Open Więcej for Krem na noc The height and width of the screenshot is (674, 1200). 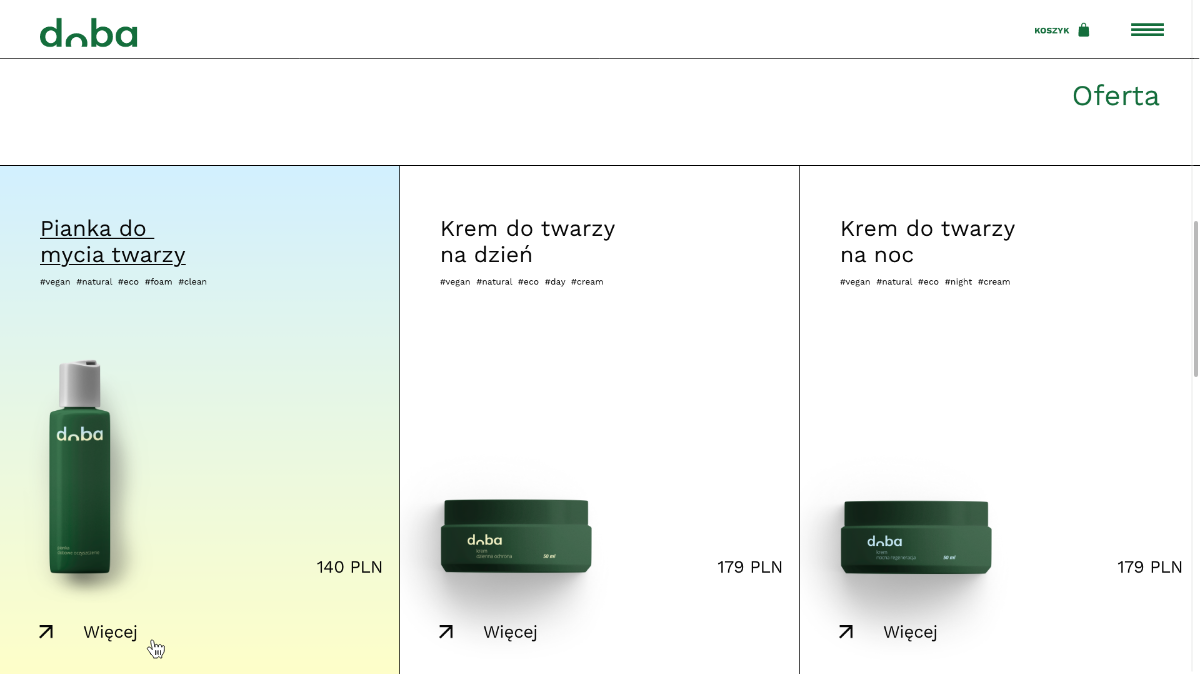pyautogui.click(x=910, y=632)
